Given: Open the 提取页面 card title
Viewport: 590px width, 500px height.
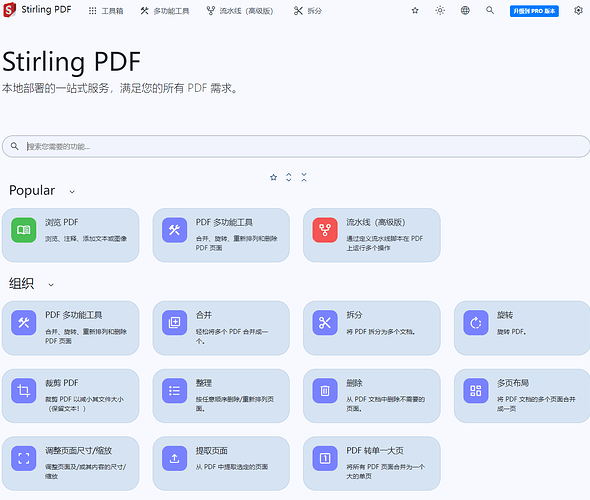Looking at the screenshot, I should pyautogui.click(x=211, y=451).
